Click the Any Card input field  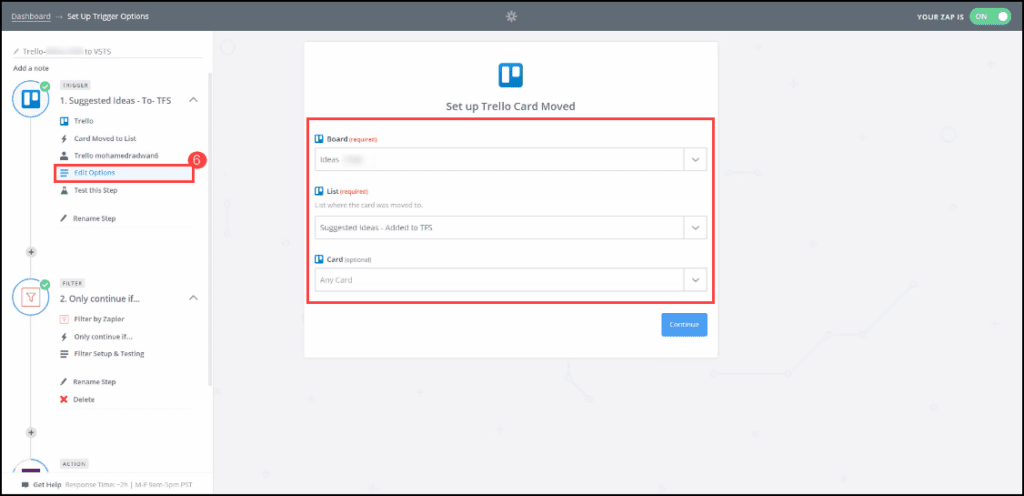(497, 280)
